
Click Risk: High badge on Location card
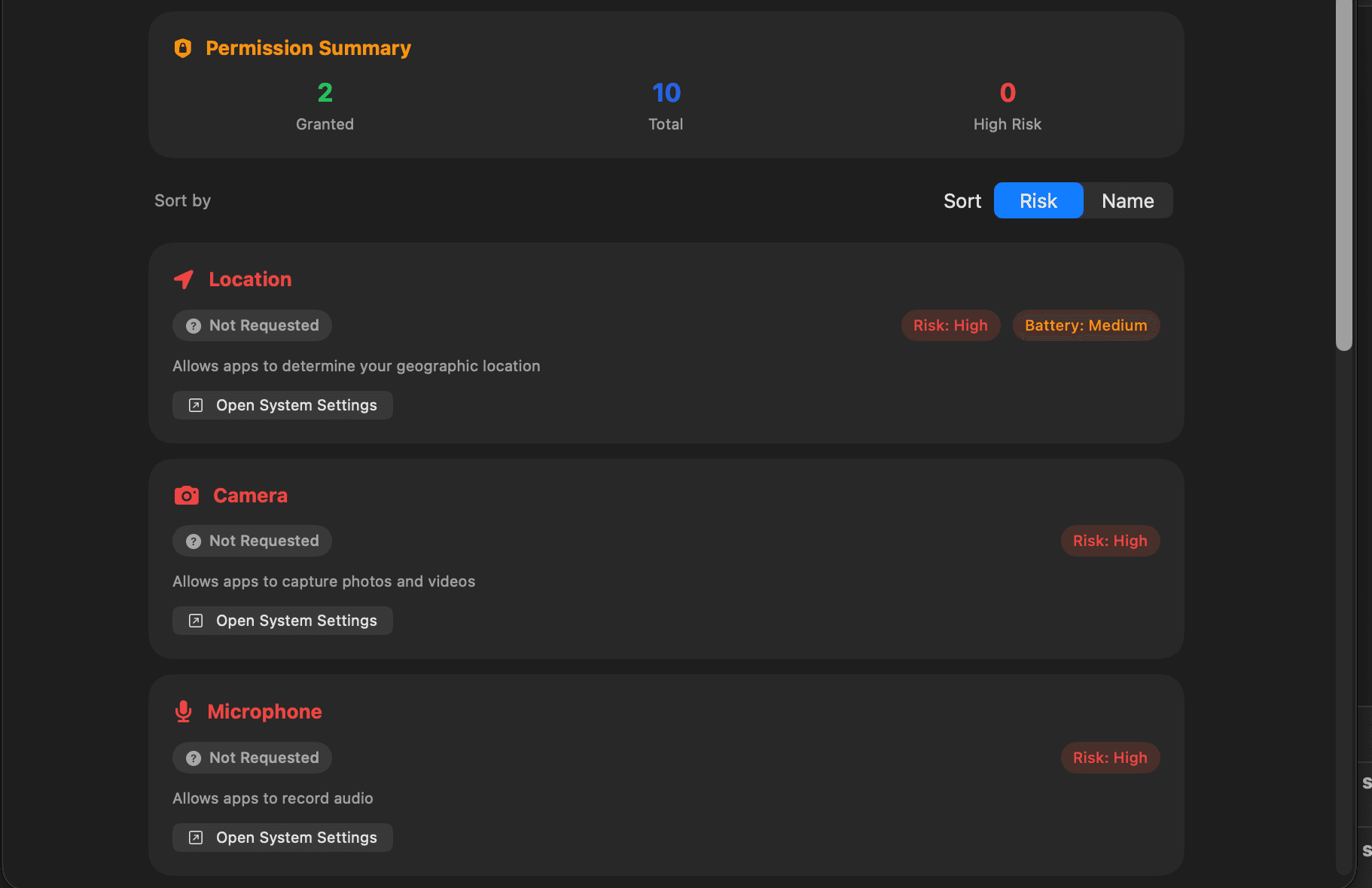click(950, 325)
